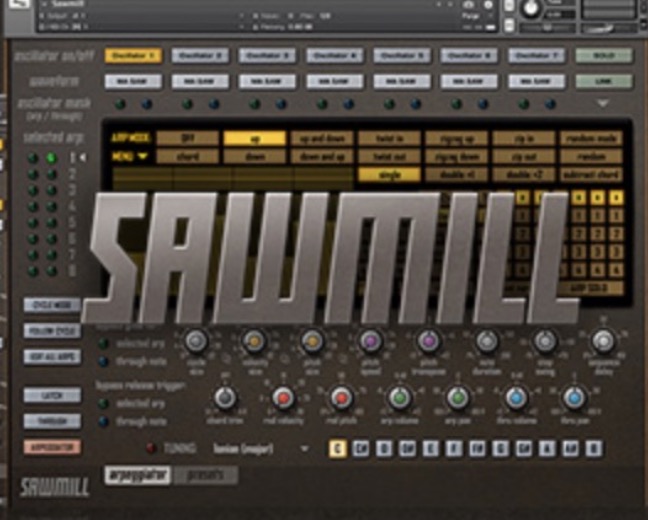
Task: Select arp slot number 1
Action: click(73, 157)
